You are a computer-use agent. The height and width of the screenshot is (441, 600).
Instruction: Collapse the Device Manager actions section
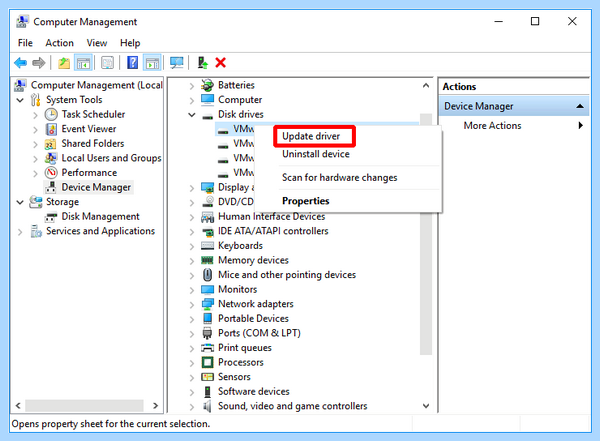[580, 106]
